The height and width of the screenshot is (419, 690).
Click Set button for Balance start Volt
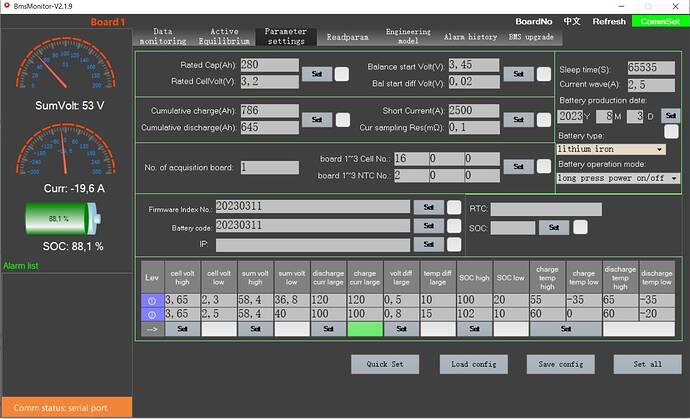518,74
